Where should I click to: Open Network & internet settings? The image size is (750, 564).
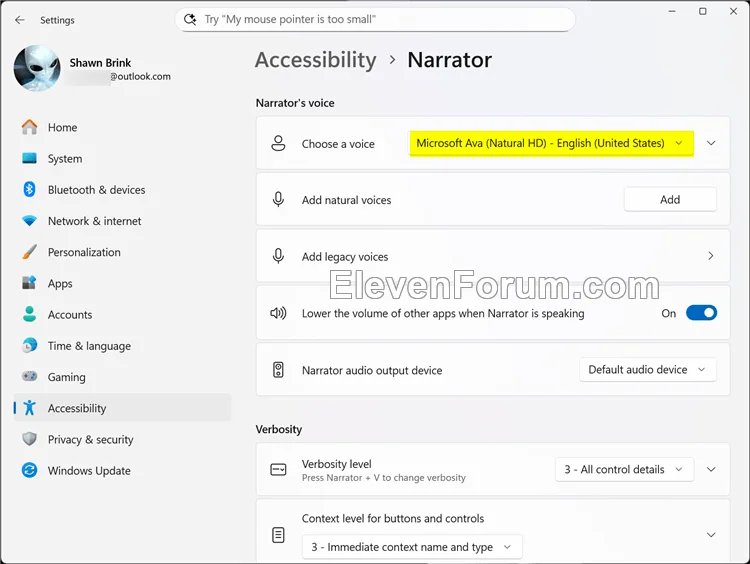tap(122, 221)
